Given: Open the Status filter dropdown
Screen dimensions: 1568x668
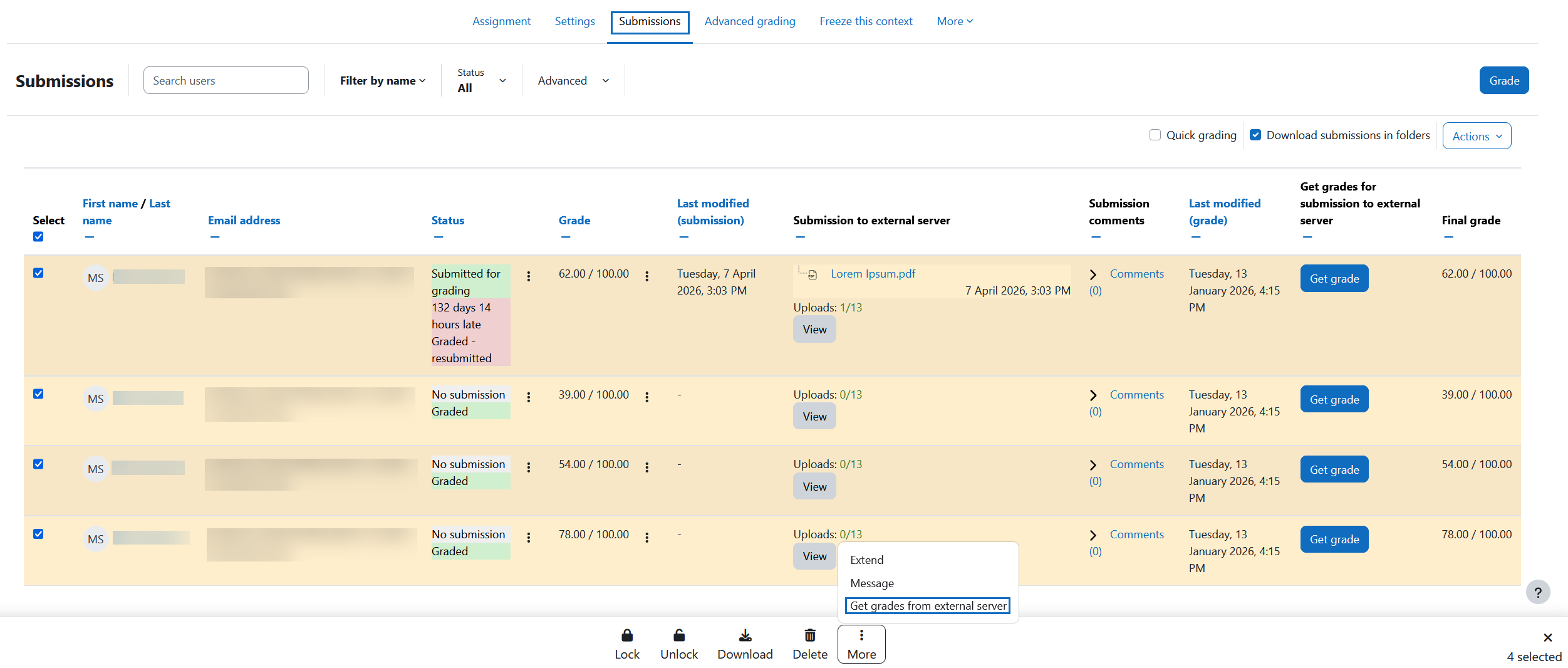Looking at the screenshot, I should click(481, 81).
